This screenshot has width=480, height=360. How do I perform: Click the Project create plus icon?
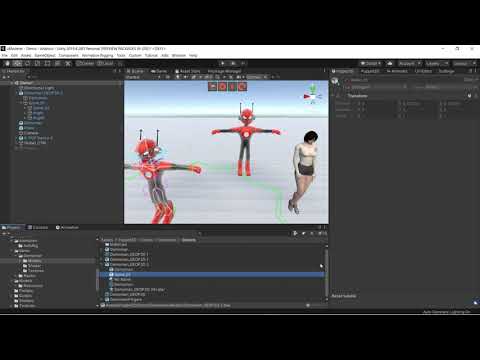click(x=4, y=233)
